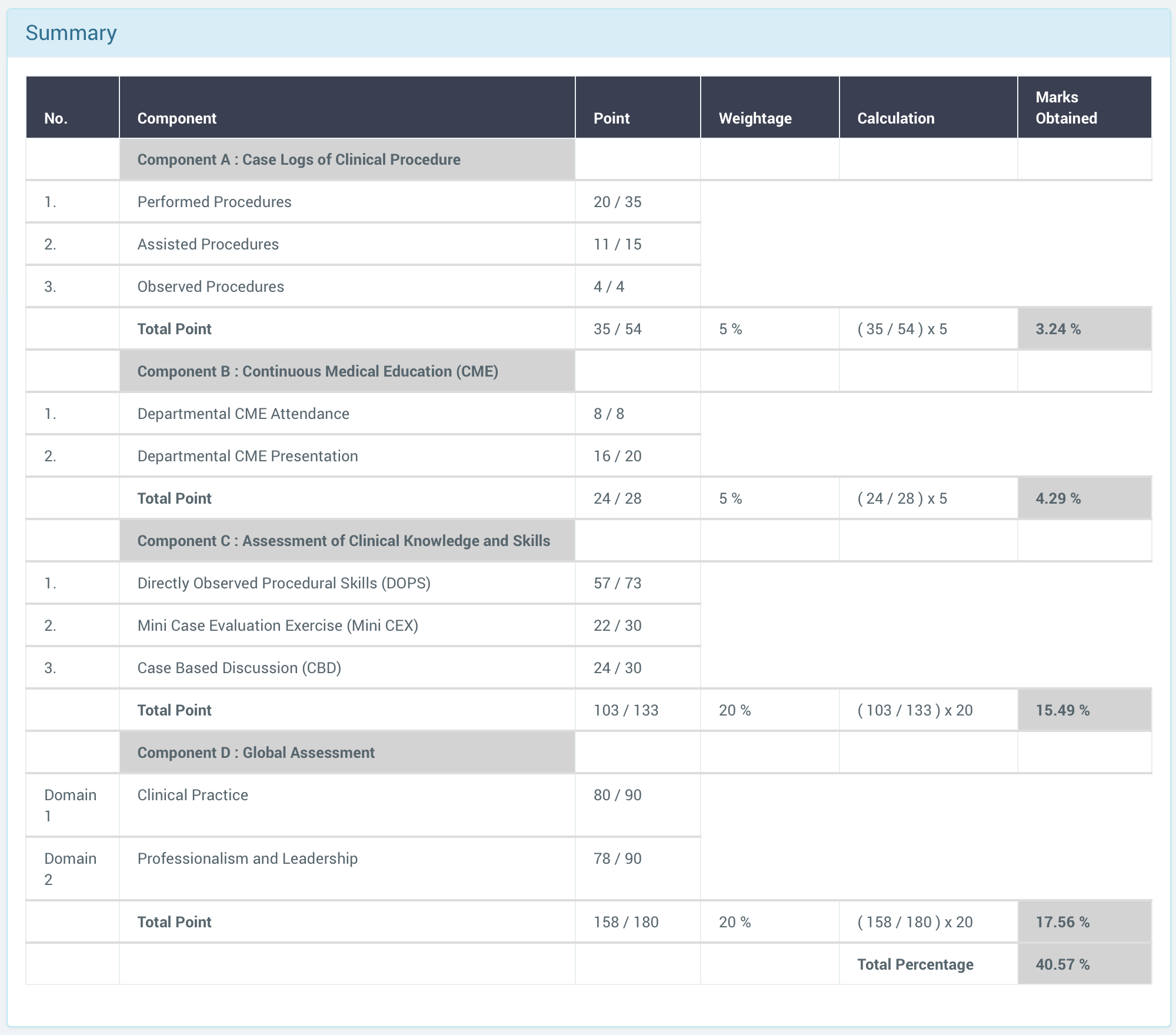Click Component C Assessment section header
1176x1035 pixels.
click(344, 541)
